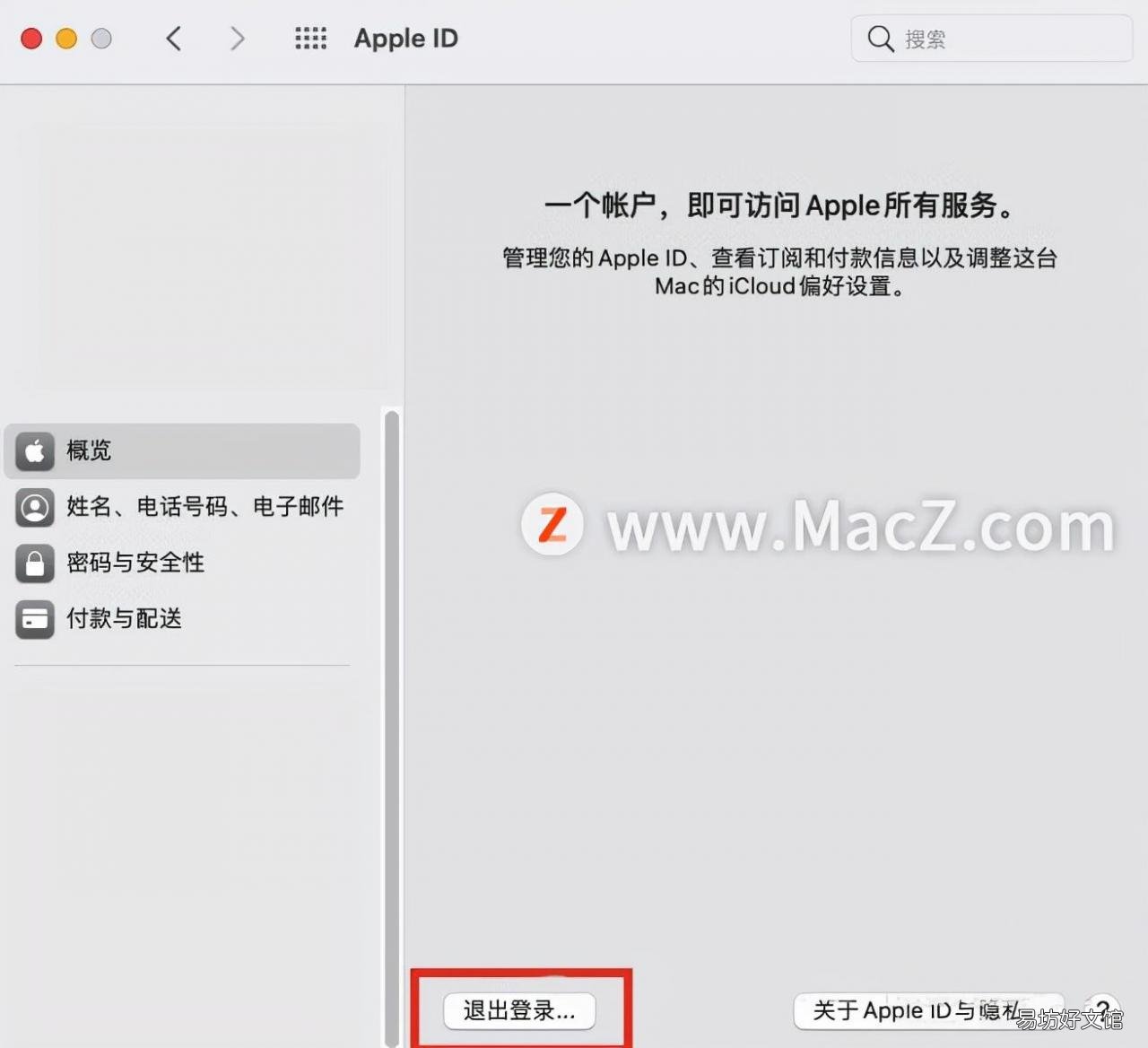
Task: Click the person icon for name settings
Action: pos(35,507)
